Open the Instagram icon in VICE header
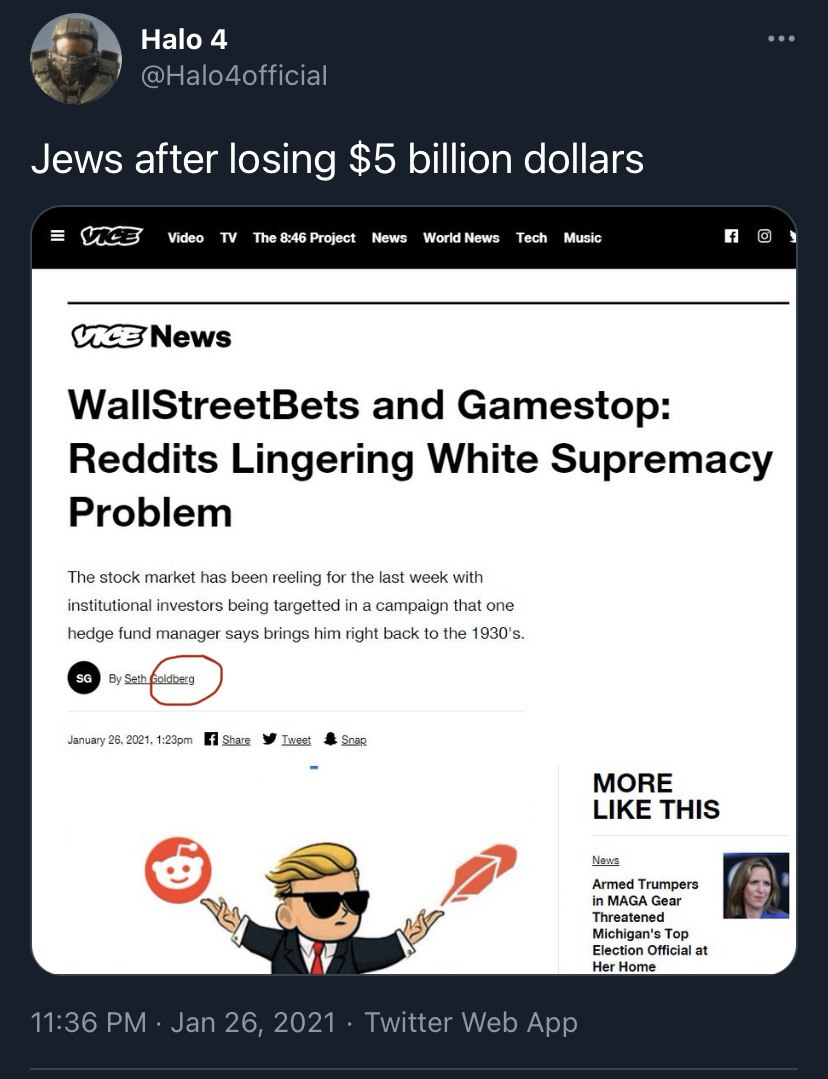This screenshot has height=1079, width=828. click(x=764, y=236)
